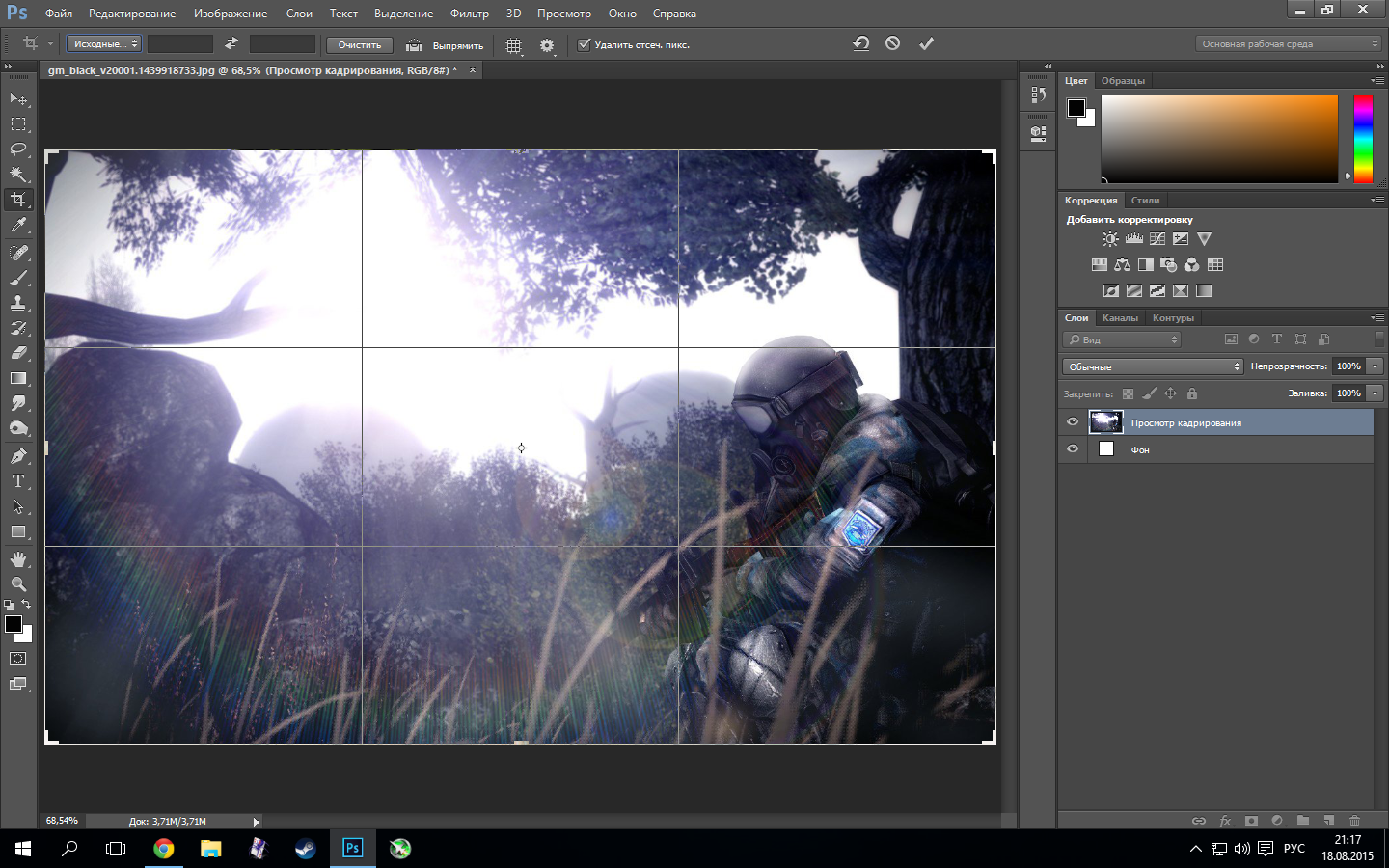Open the layer blend mode dropdown
This screenshot has width=1389, height=868.
click(x=1153, y=366)
